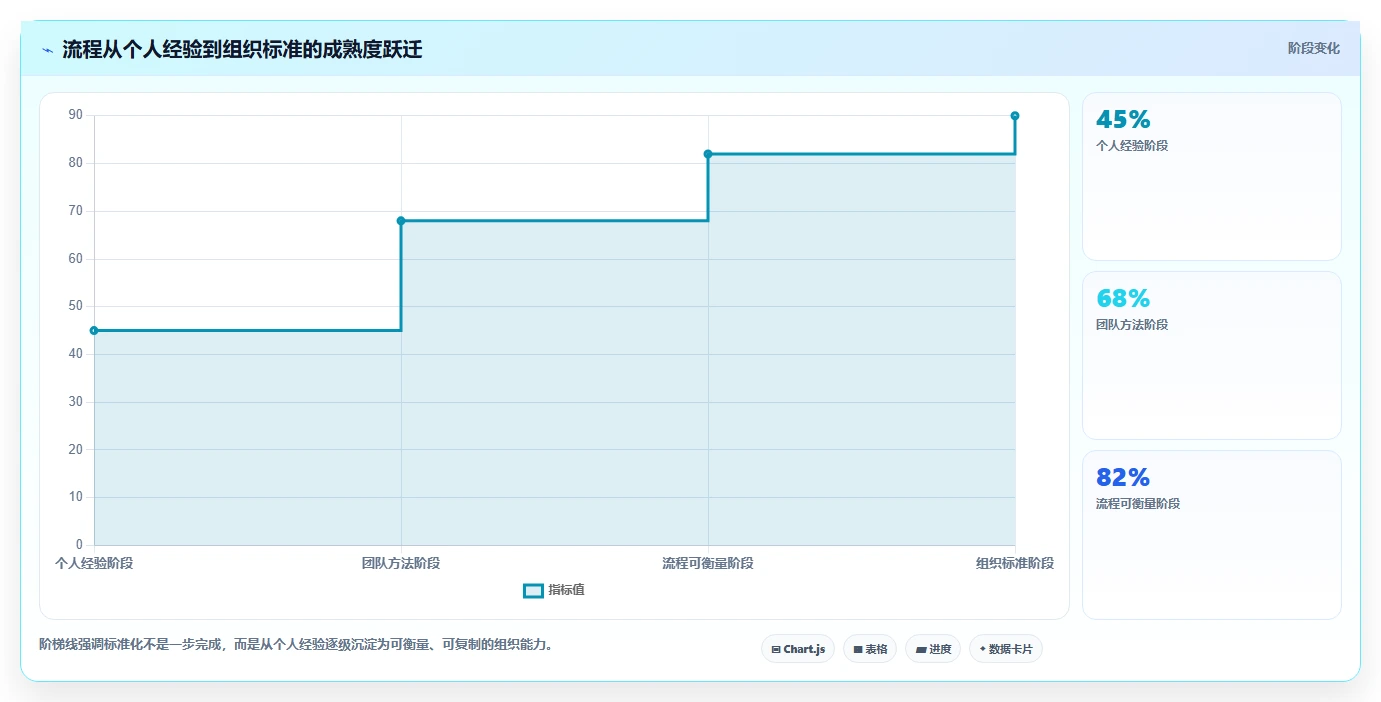
Task: Click the data point at value 45
Action: 94,330
